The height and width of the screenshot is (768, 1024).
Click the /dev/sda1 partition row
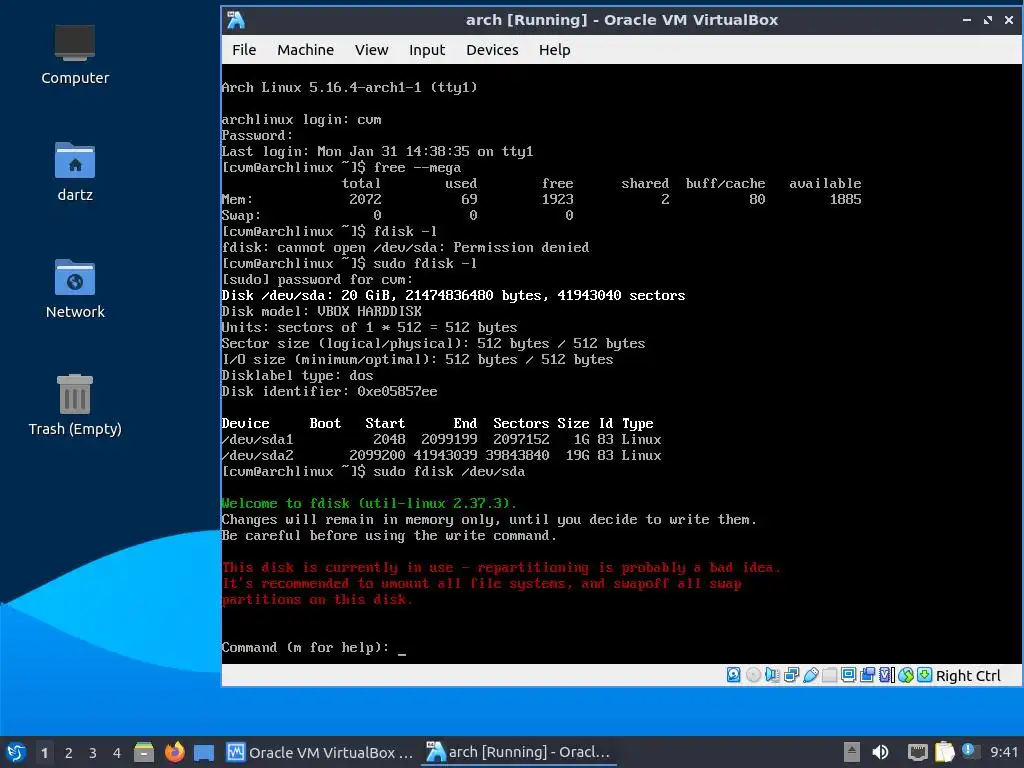(x=441, y=440)
